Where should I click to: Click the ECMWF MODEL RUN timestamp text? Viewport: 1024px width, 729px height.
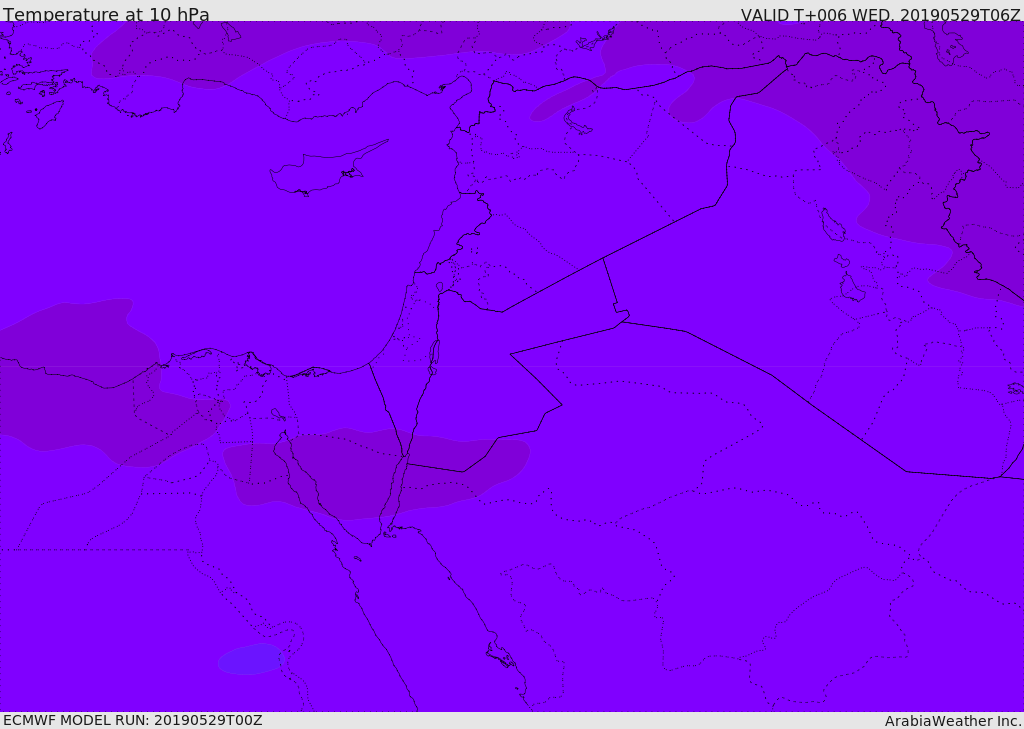[132, 720]
